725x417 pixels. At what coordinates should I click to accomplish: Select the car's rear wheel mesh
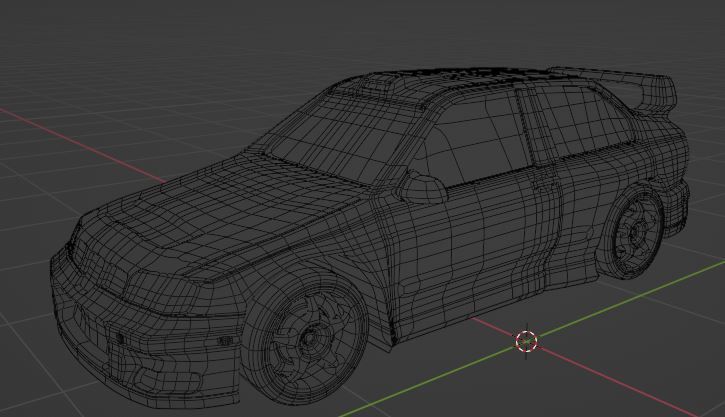(x=633, y=231)
